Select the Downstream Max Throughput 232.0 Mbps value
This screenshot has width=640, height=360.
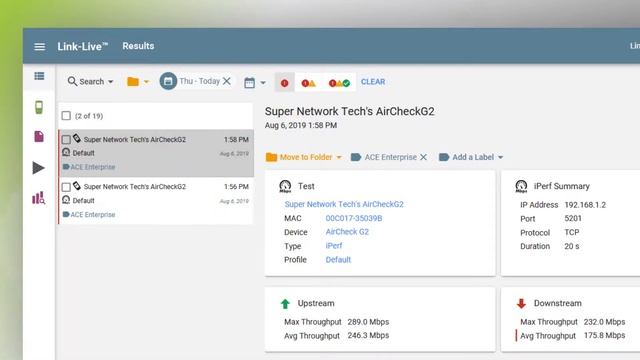pyautogui.click(x=604, y=322)
